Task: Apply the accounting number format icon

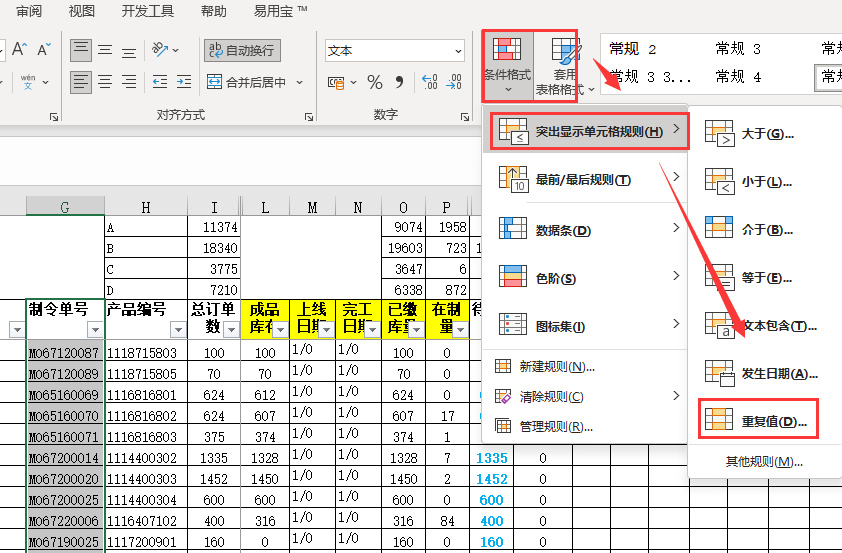Action: pos(336,82)
